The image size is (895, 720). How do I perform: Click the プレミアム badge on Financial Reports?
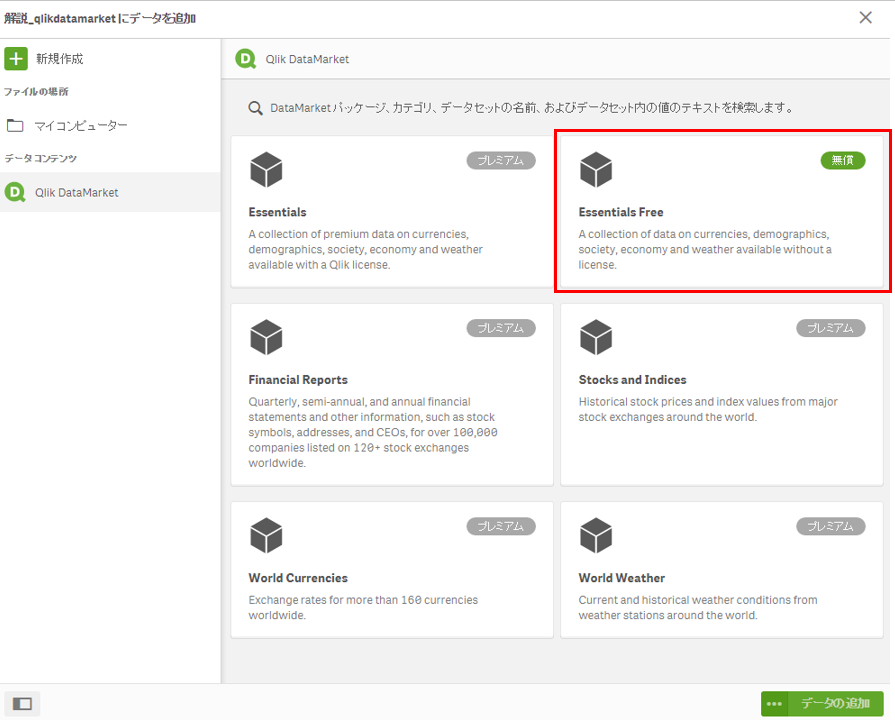pyautogui.click(x=501, y=328)
